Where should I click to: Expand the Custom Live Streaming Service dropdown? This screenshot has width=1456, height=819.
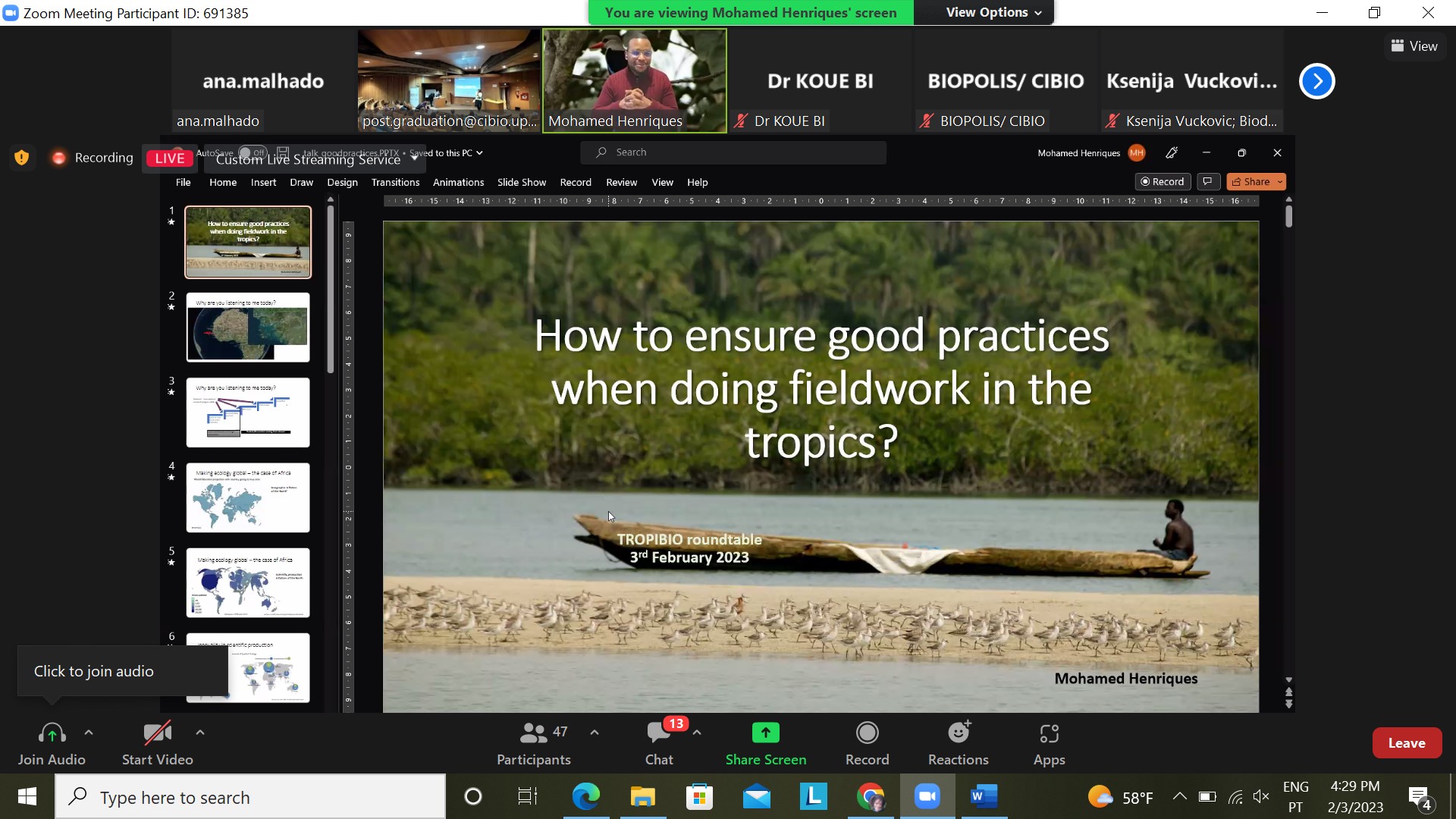415,158
